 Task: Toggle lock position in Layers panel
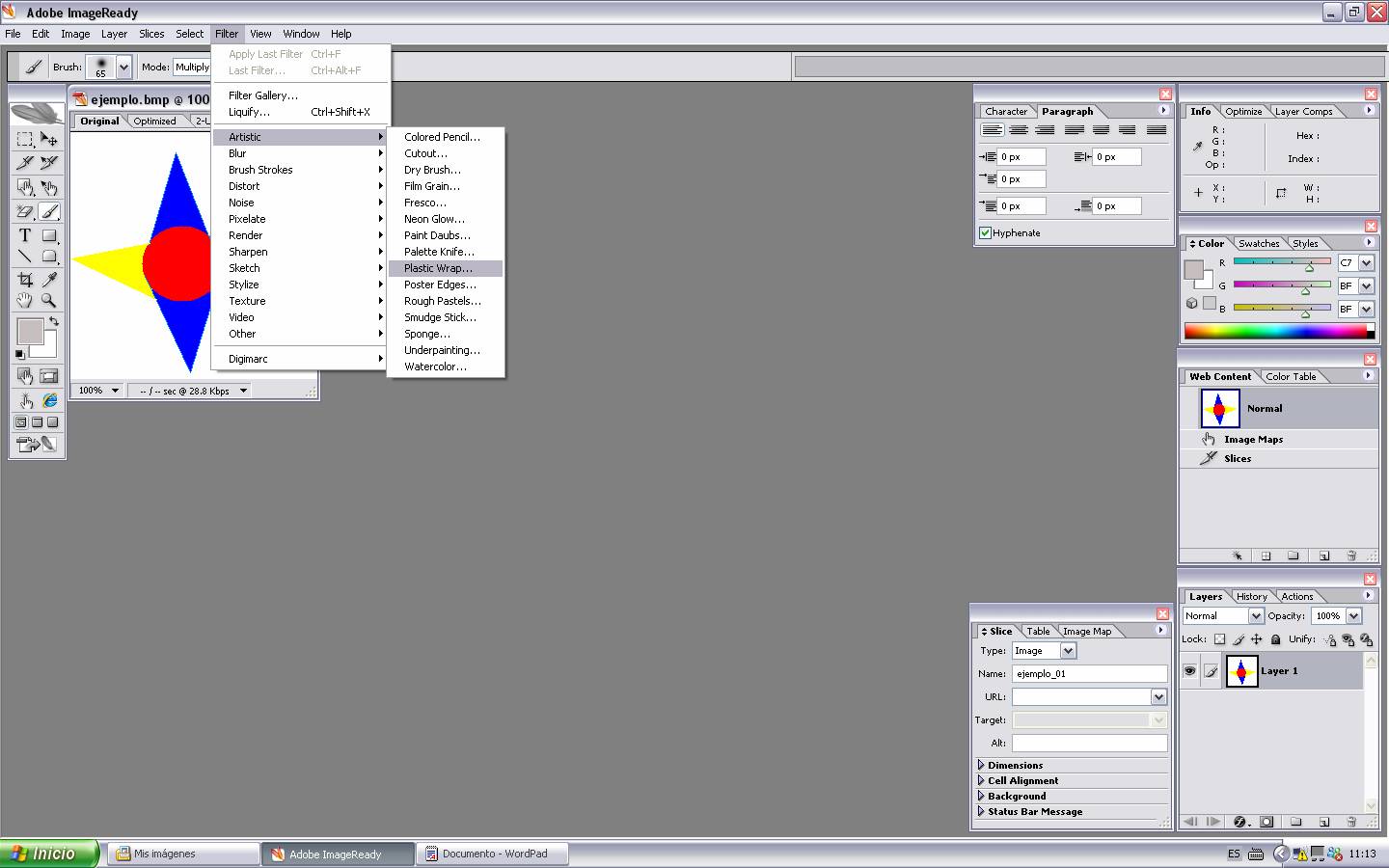(x=1257, y=639)
